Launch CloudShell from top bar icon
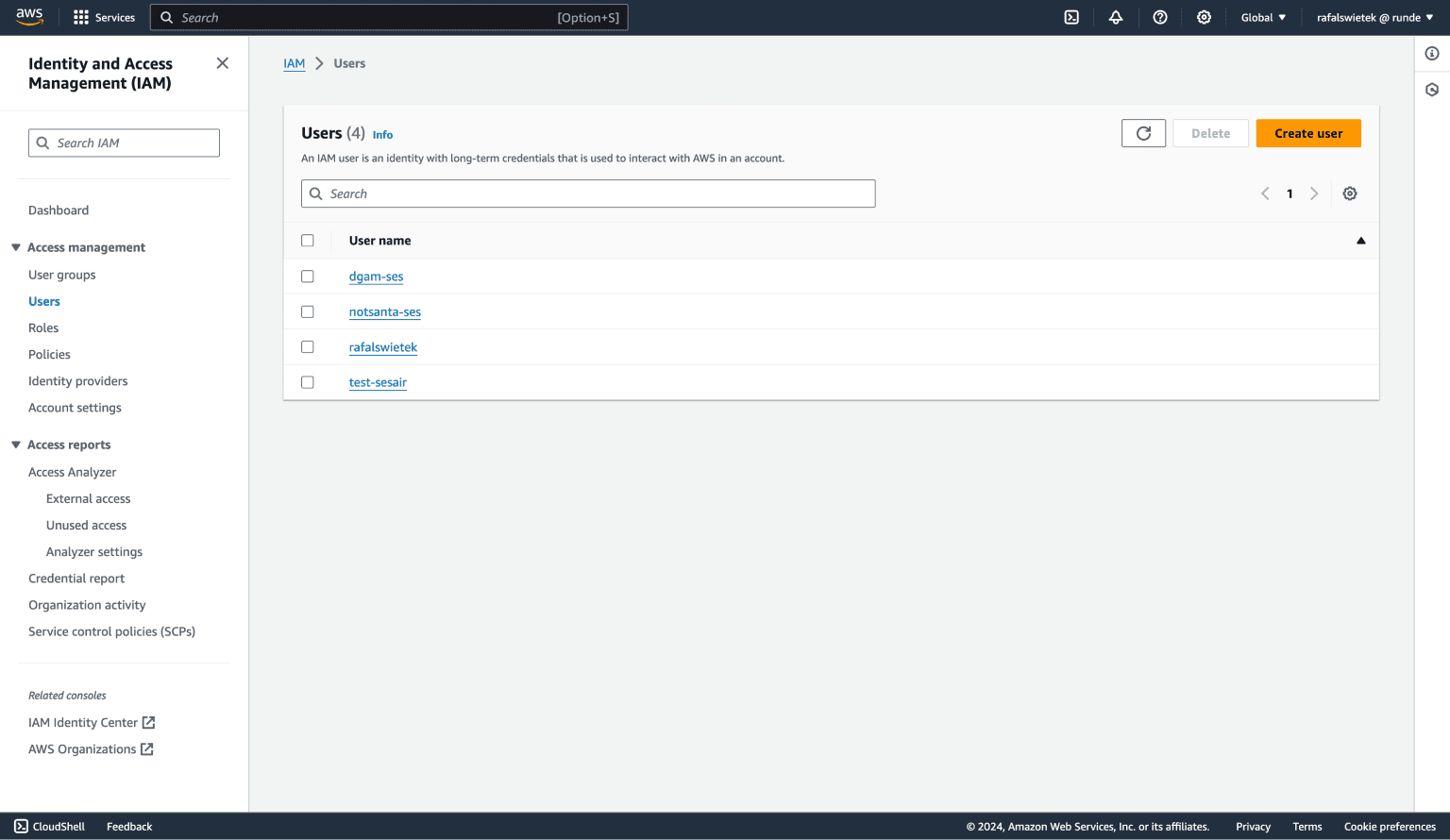The height and width of the screenshot is (840, 1450). click(x=1071, y=17)
